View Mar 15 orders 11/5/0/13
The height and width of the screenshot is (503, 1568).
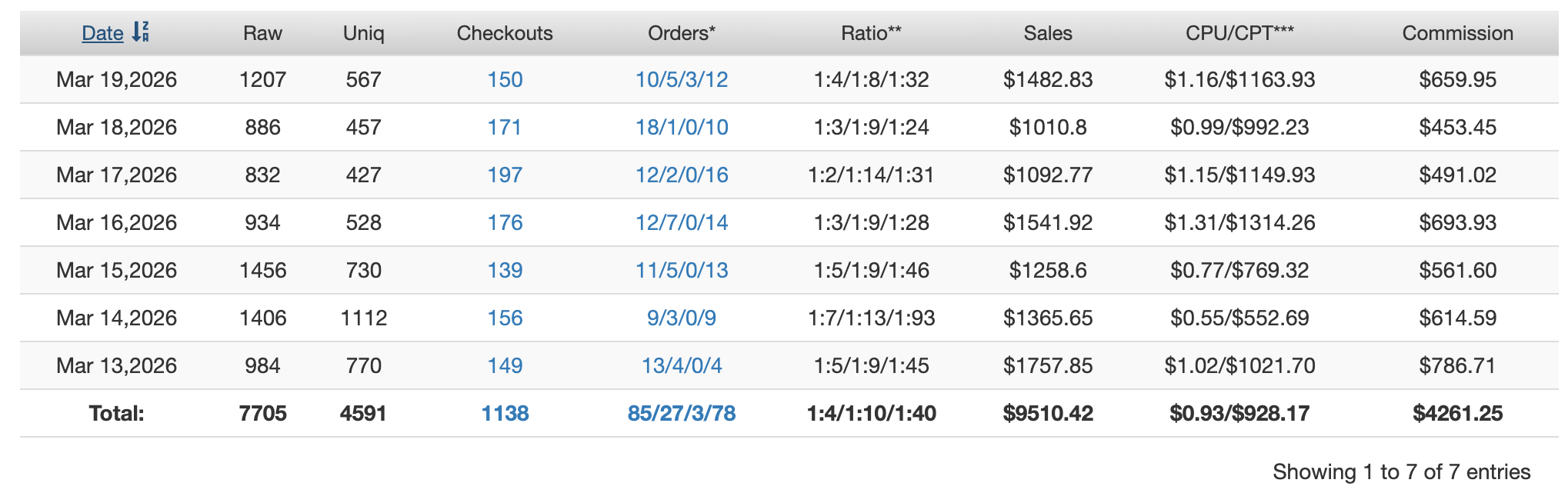tap(682, 271)
